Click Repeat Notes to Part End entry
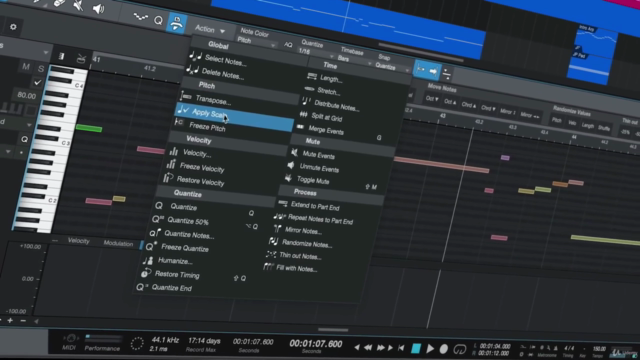The image size is (640, 360). [x=320, y=220]
